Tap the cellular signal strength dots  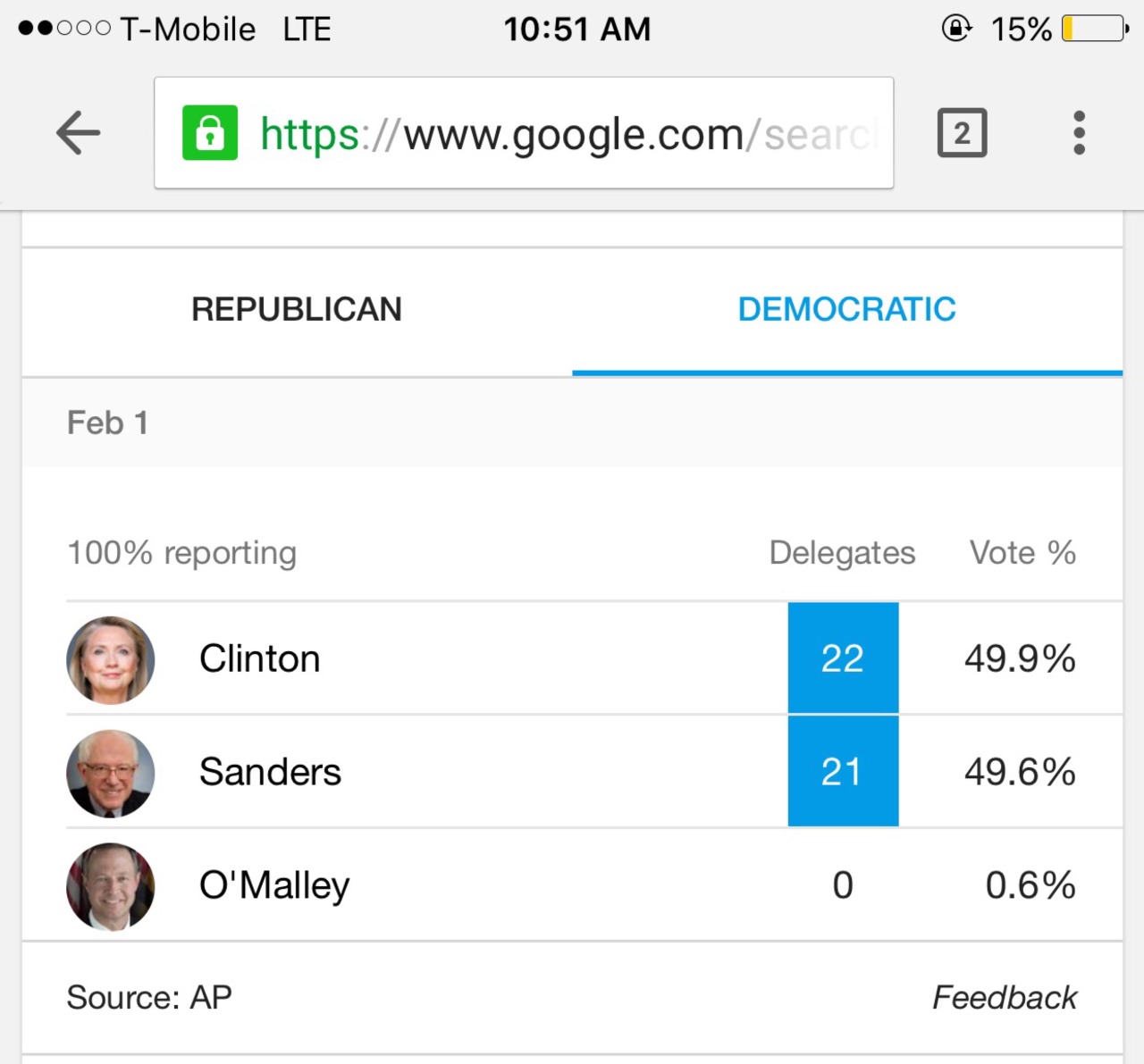(x=64, y=29)
